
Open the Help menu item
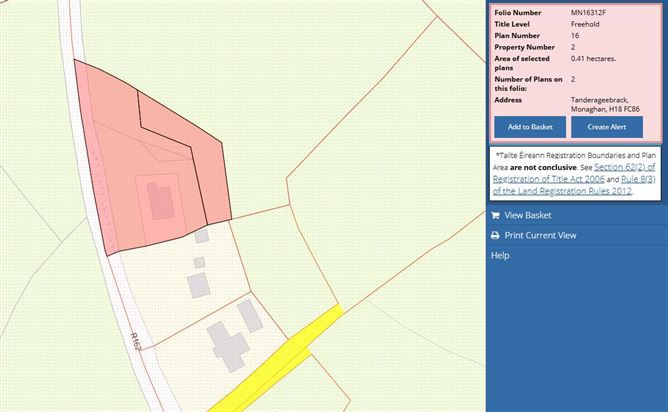click(x=500, y=255)
